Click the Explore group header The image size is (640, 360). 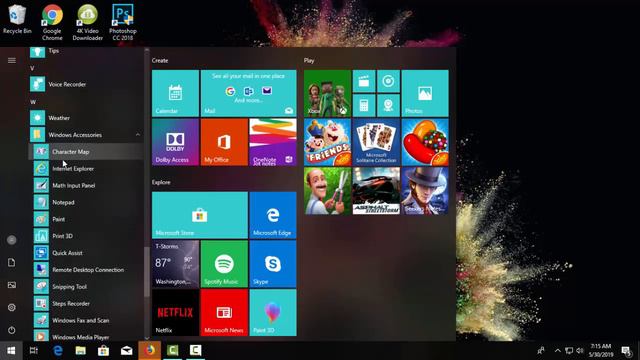161,182
